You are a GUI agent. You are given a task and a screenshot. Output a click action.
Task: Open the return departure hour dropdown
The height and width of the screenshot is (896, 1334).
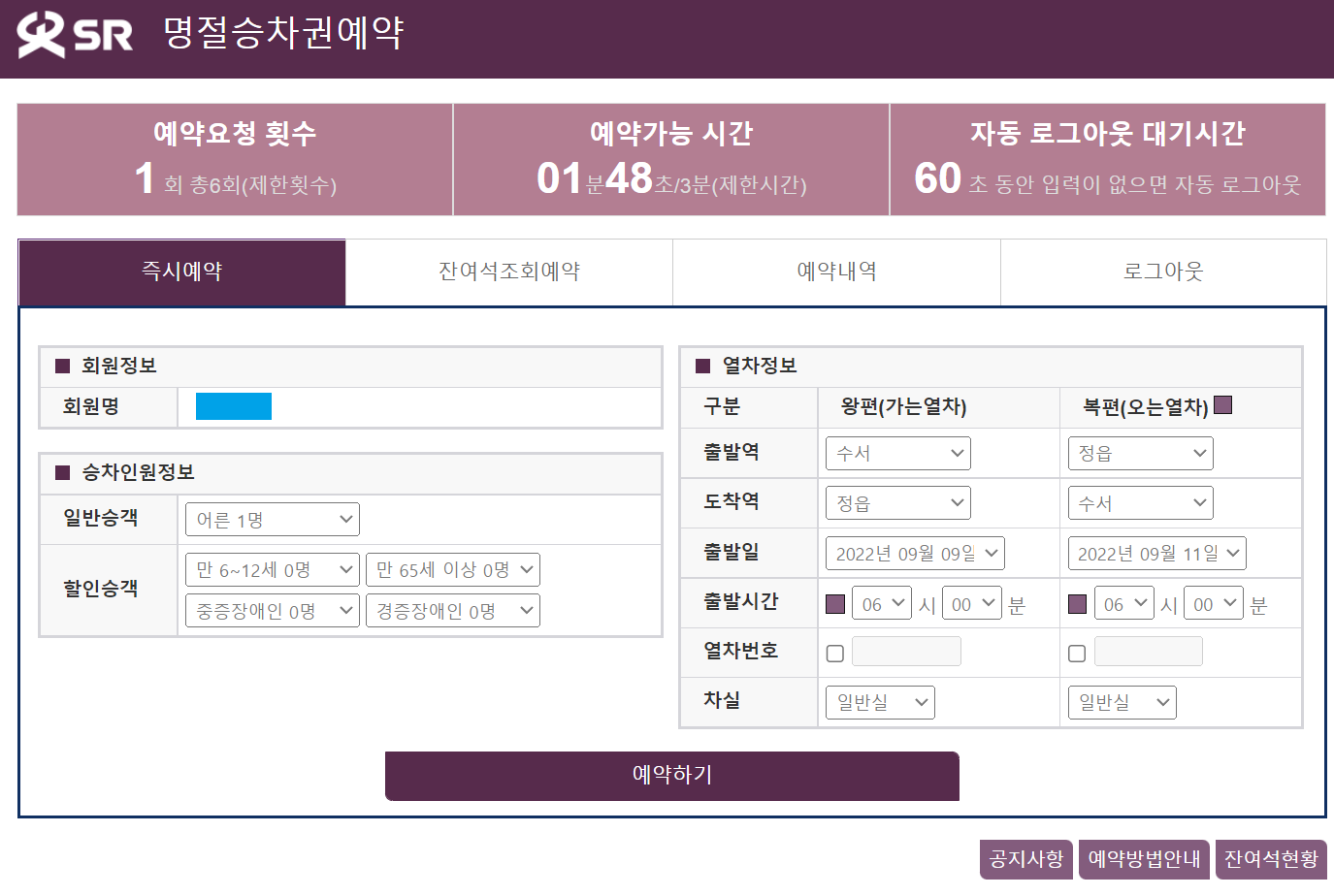coord(1123,604)
